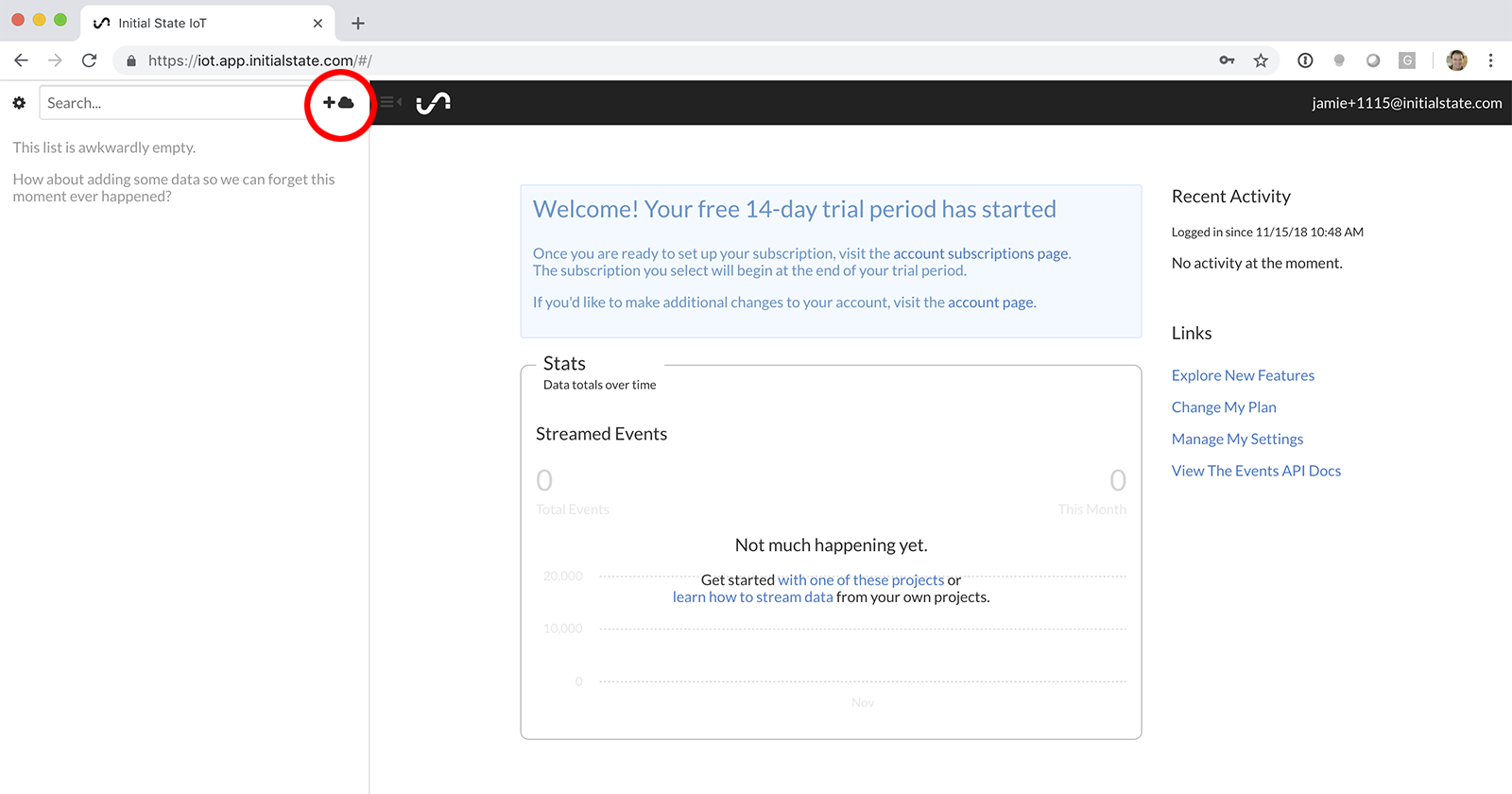The width and height of the screenshot is (1512, 794).
Task: Click the create stream bucket cloud icon
Action: [x=338, y=102]
